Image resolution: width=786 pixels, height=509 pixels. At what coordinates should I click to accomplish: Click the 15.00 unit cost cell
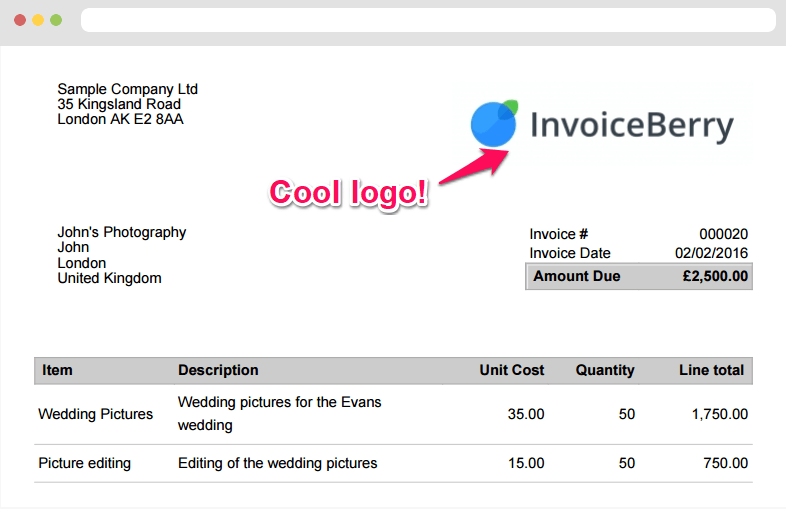(526, 463)
